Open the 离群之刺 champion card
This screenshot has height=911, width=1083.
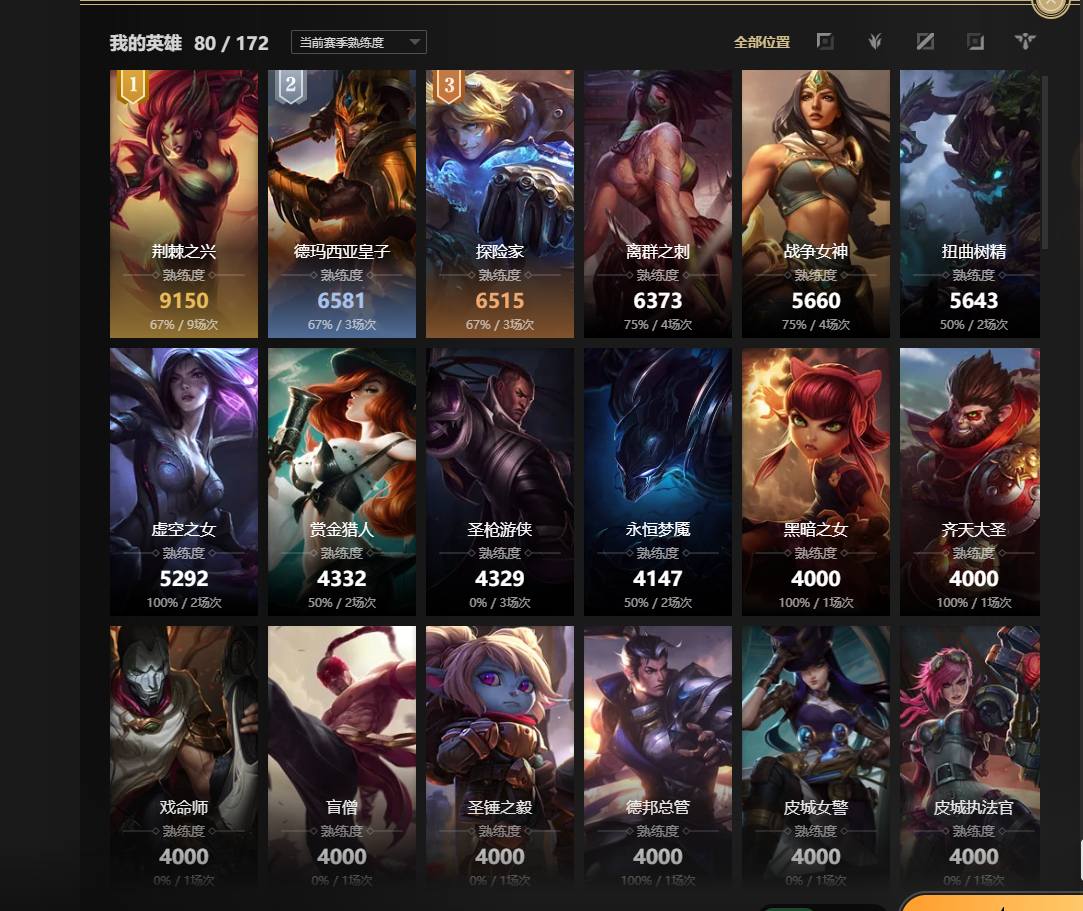(658, 204)
